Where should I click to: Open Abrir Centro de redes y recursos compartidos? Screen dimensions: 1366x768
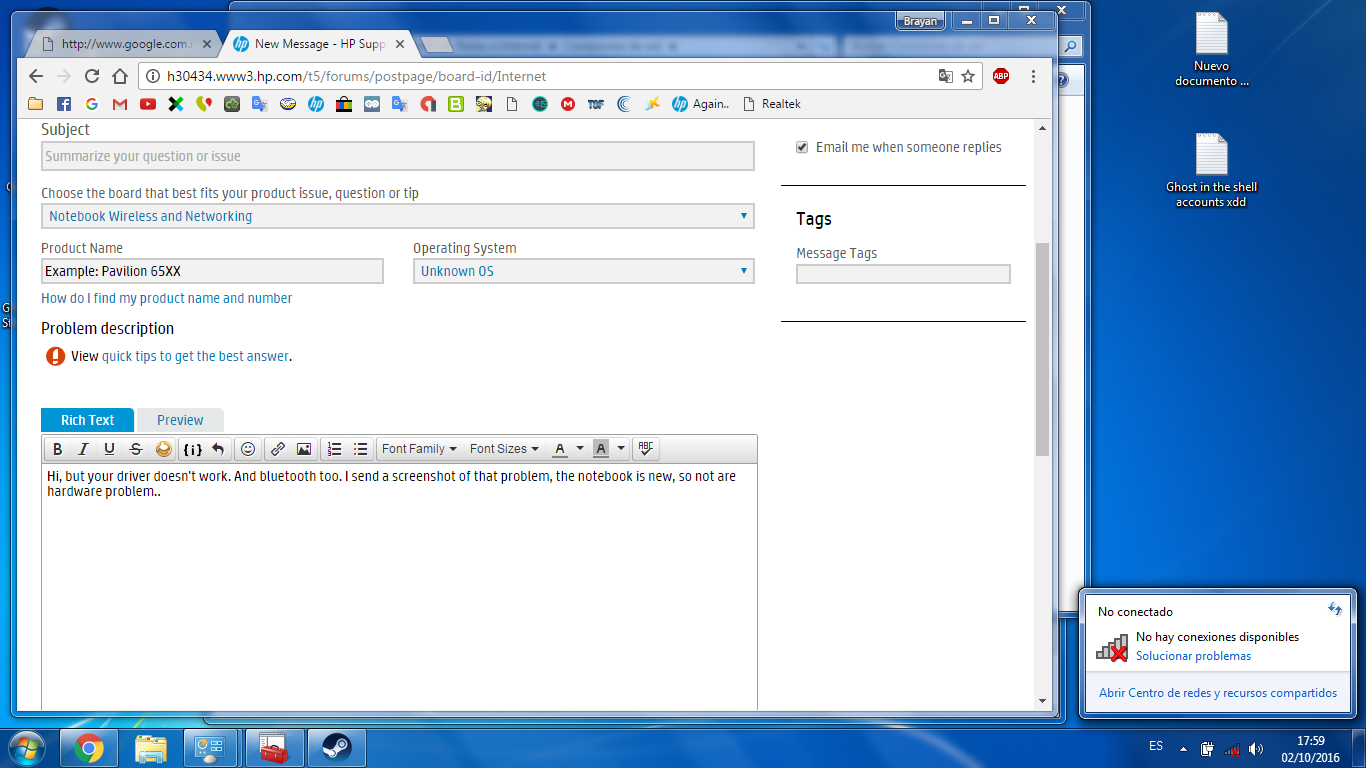point(1218,692)
